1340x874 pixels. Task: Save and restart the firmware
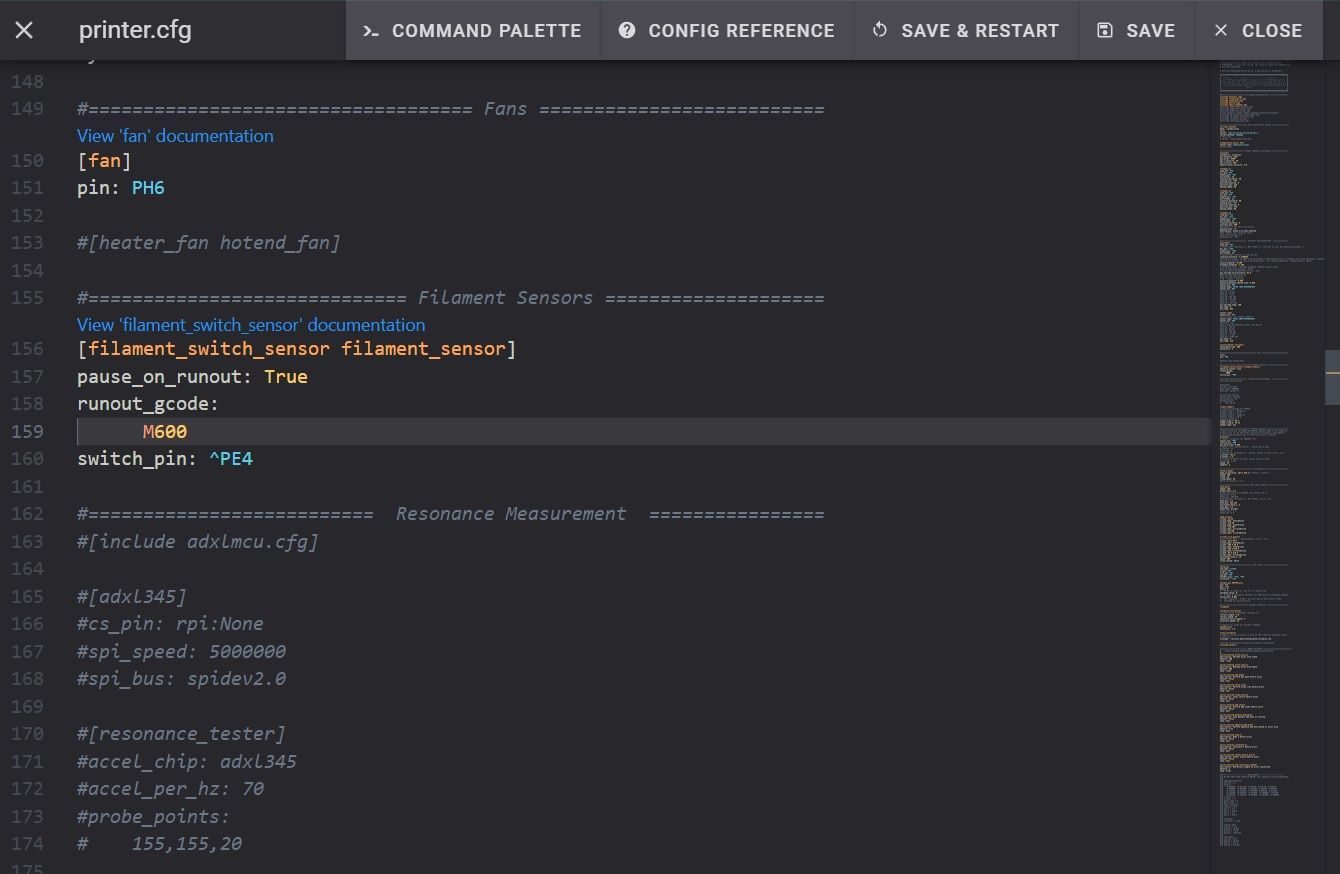(966, 30)
